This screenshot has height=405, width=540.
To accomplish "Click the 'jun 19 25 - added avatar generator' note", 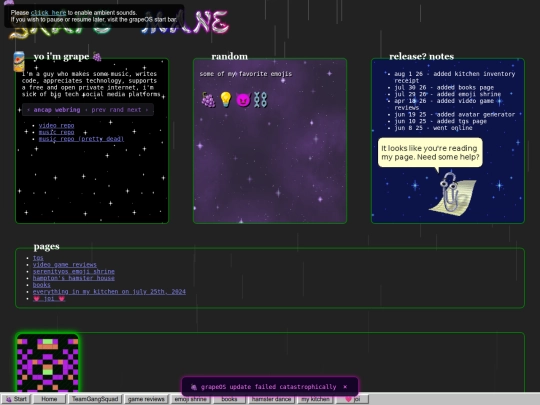I will coord(455,114).
